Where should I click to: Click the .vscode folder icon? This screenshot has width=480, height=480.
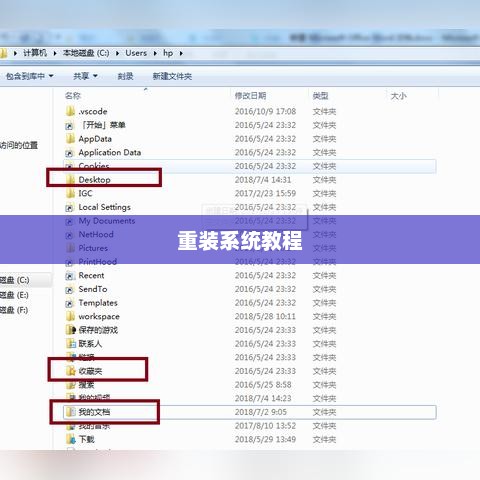70,111
